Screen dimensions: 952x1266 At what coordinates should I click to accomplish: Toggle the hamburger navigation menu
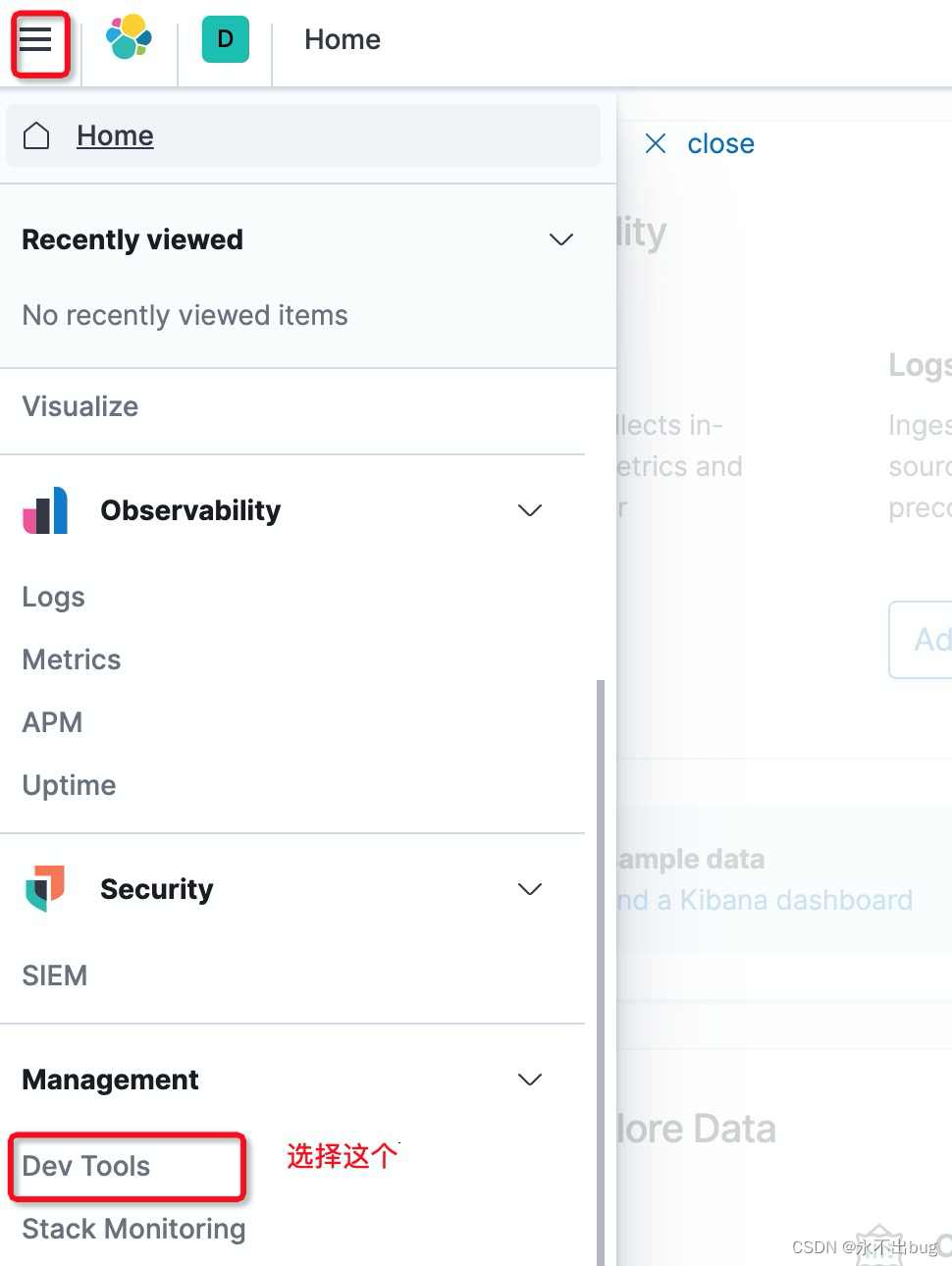tap(35, 39)
